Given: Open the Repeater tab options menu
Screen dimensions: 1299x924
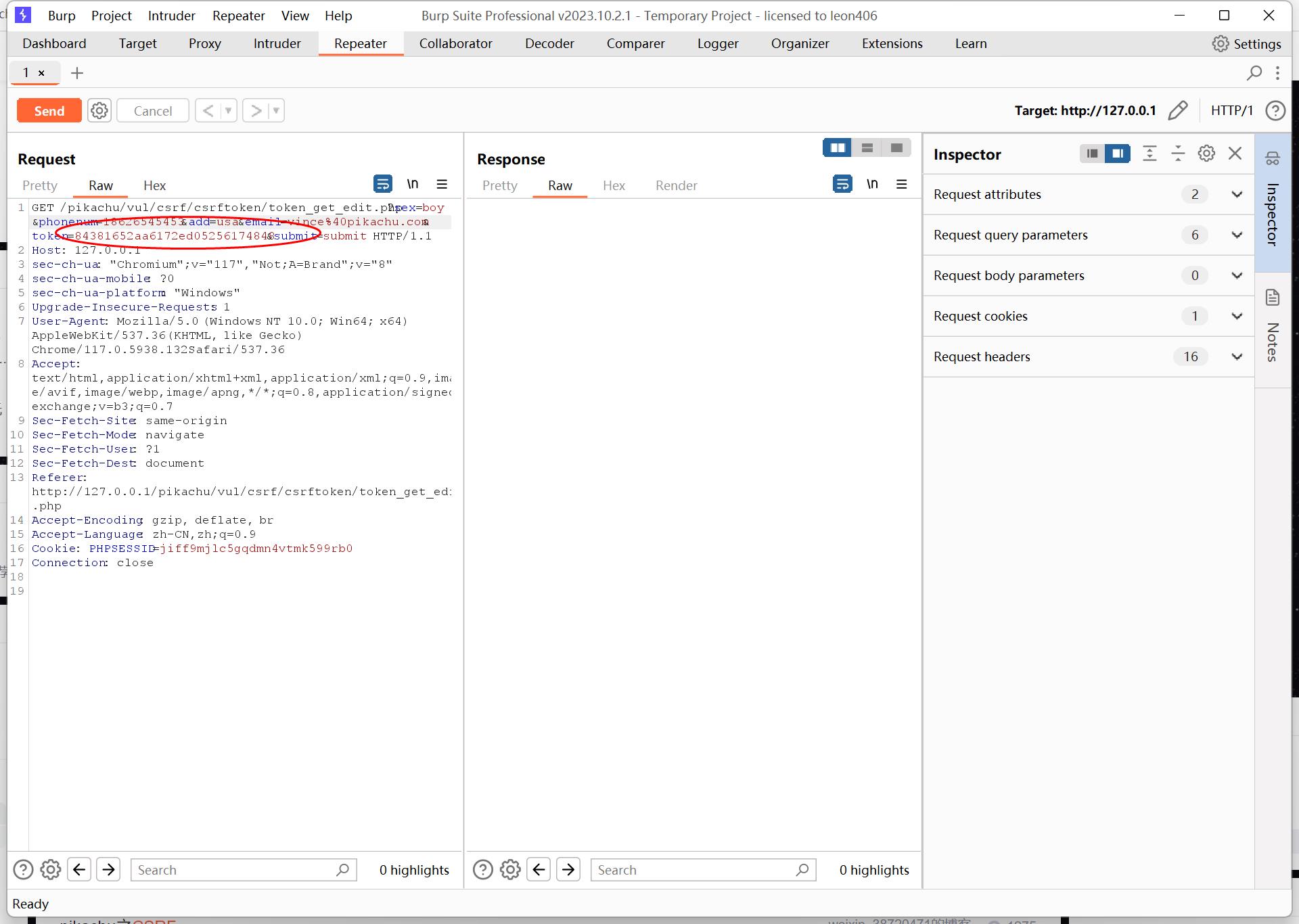Looking at the screenshot, I should 1277,72.
